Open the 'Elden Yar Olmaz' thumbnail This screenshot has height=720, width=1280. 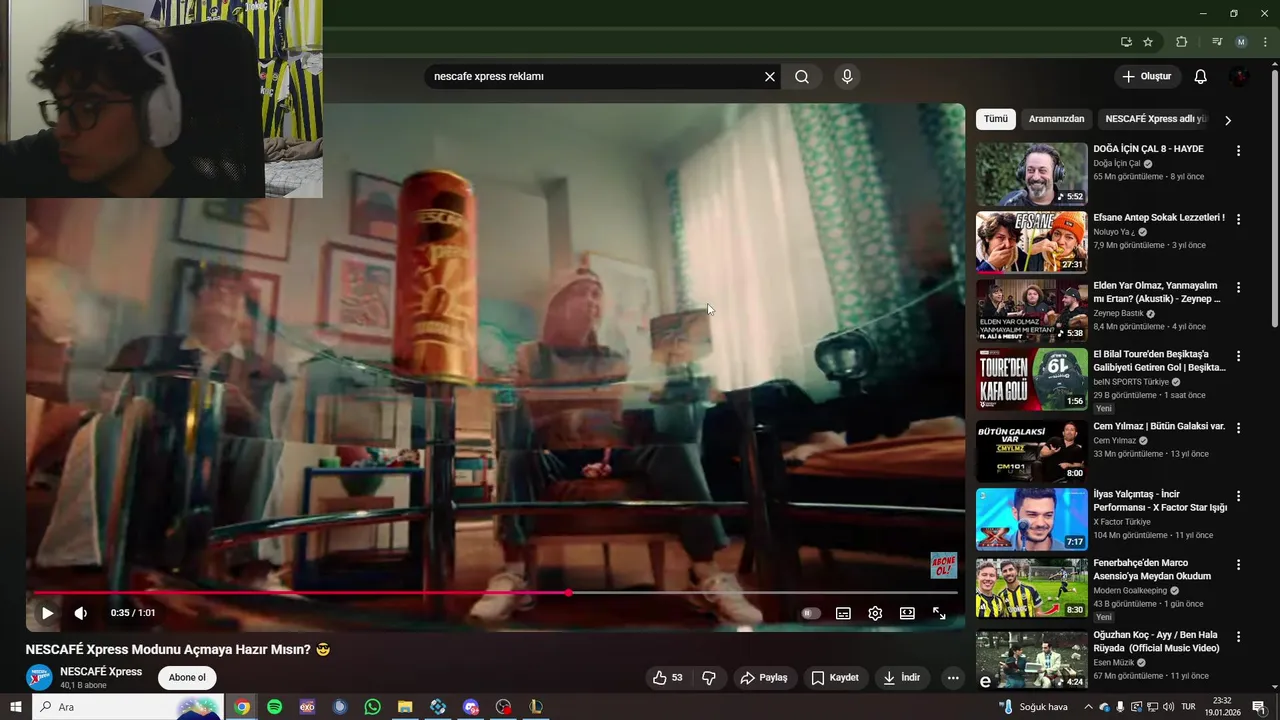1031,311
